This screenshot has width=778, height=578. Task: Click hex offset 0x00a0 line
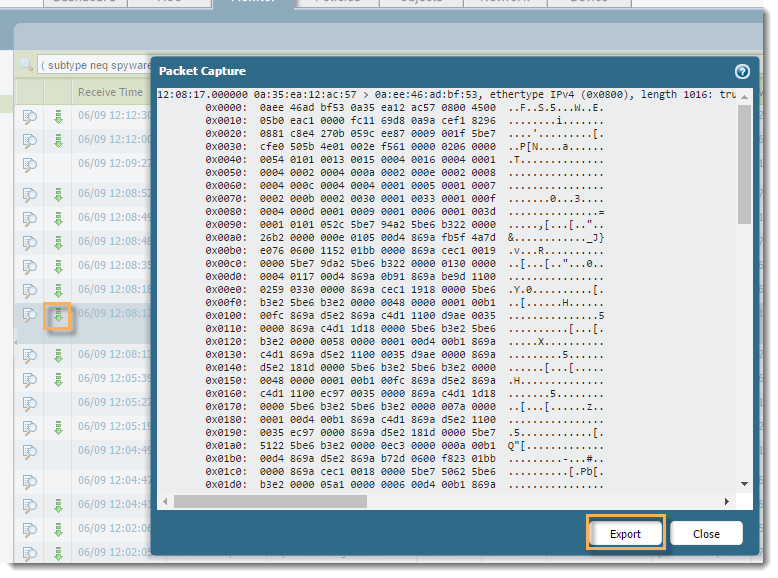404,238
